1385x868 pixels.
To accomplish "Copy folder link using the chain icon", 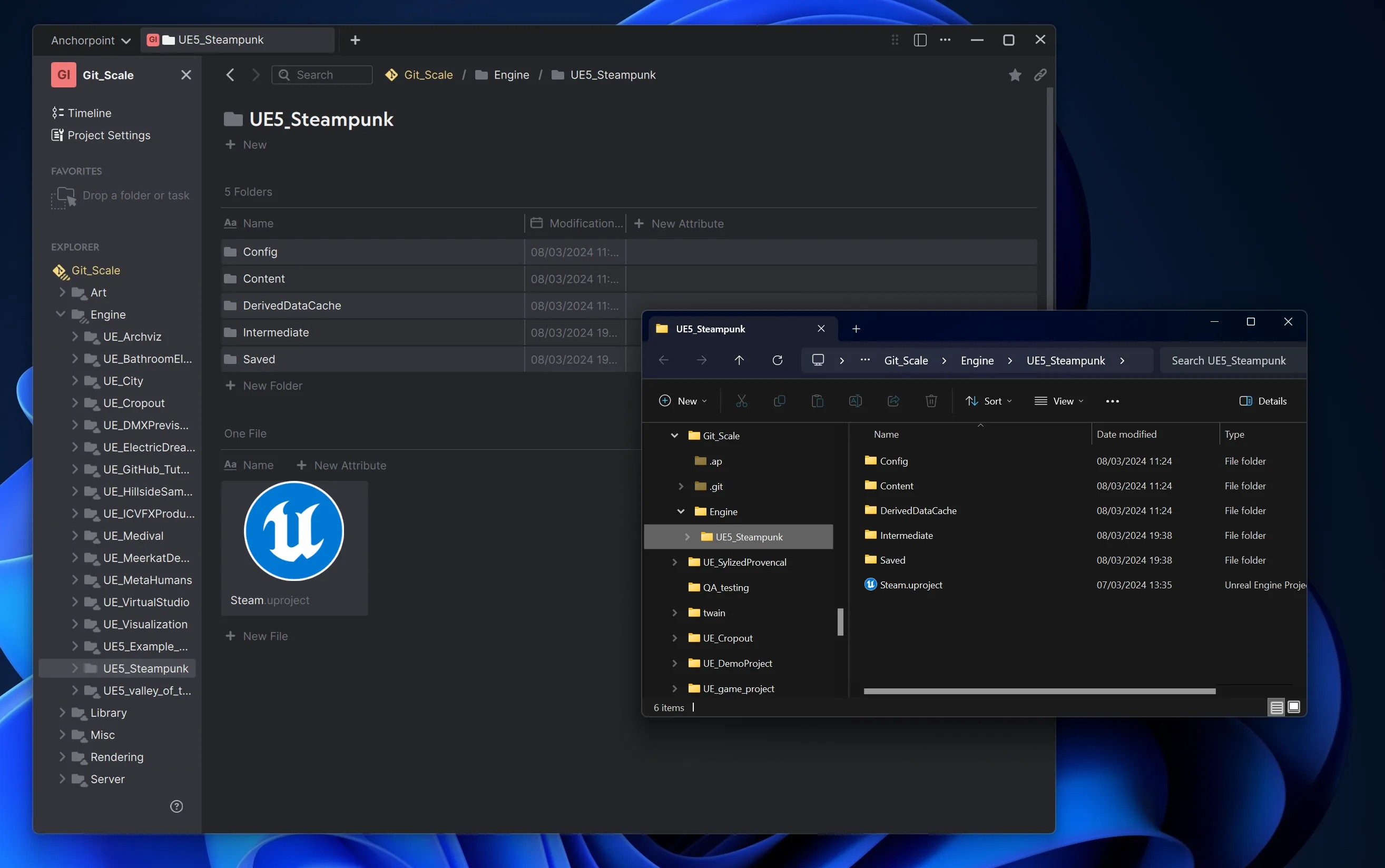I will point(1040,75).
